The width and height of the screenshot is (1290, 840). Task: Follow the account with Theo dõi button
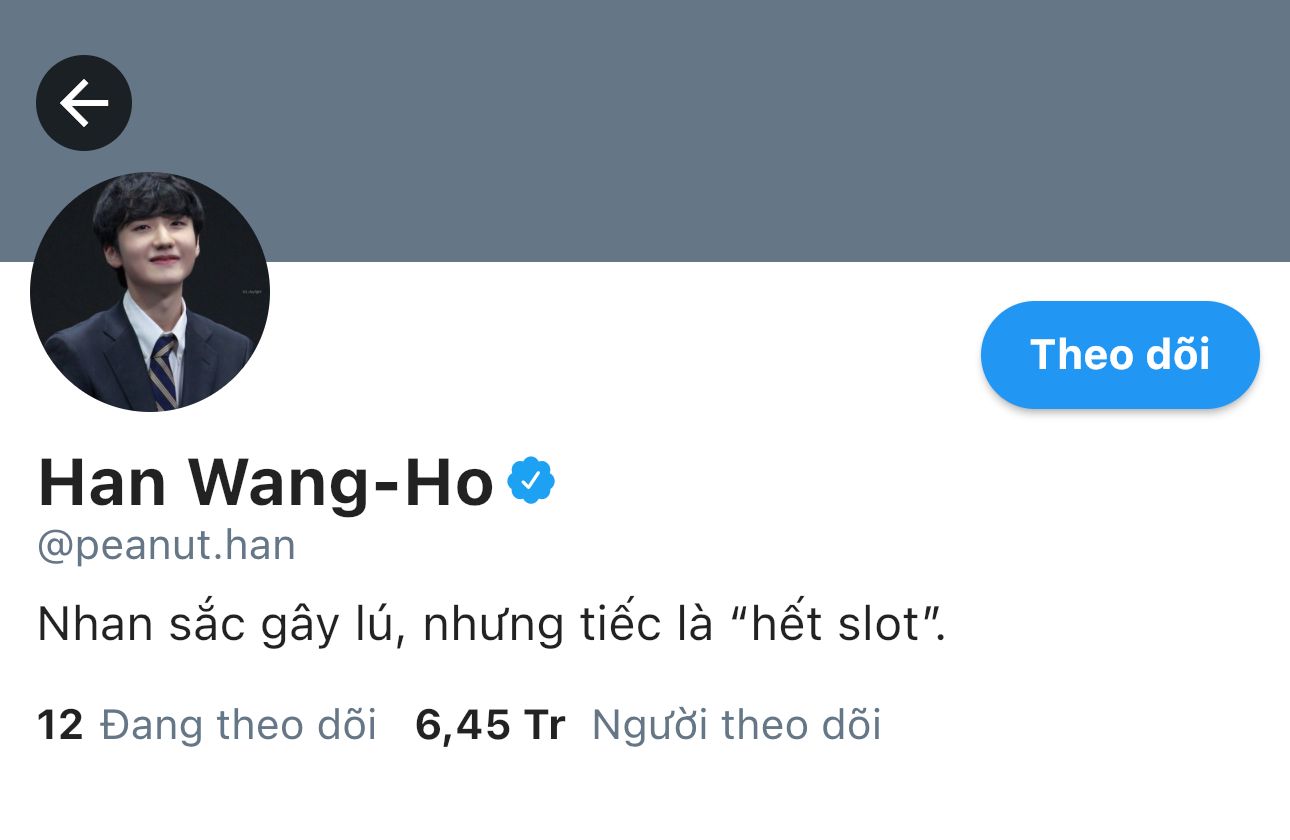1120,355
